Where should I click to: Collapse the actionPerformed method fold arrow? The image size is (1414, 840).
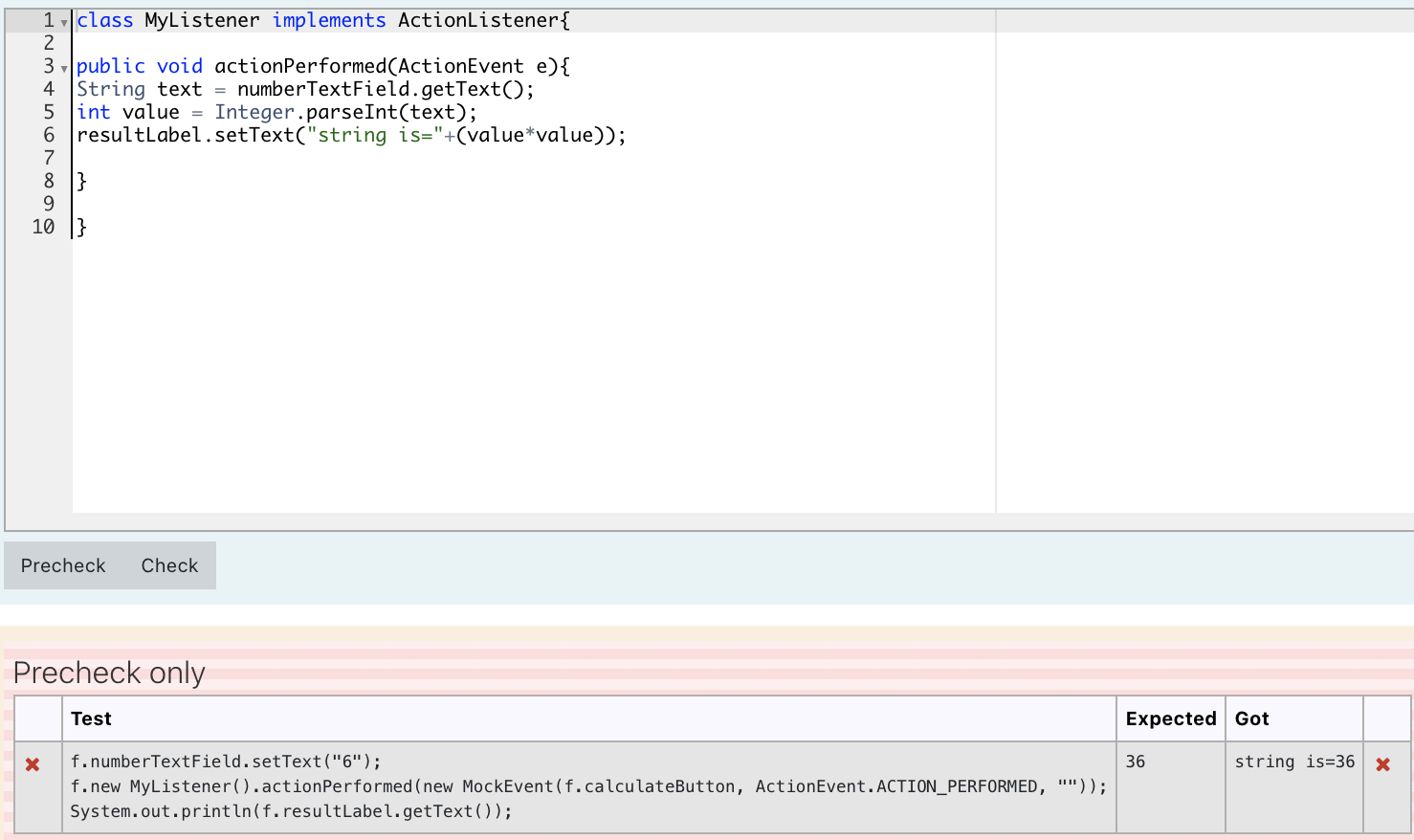(63, 69)
